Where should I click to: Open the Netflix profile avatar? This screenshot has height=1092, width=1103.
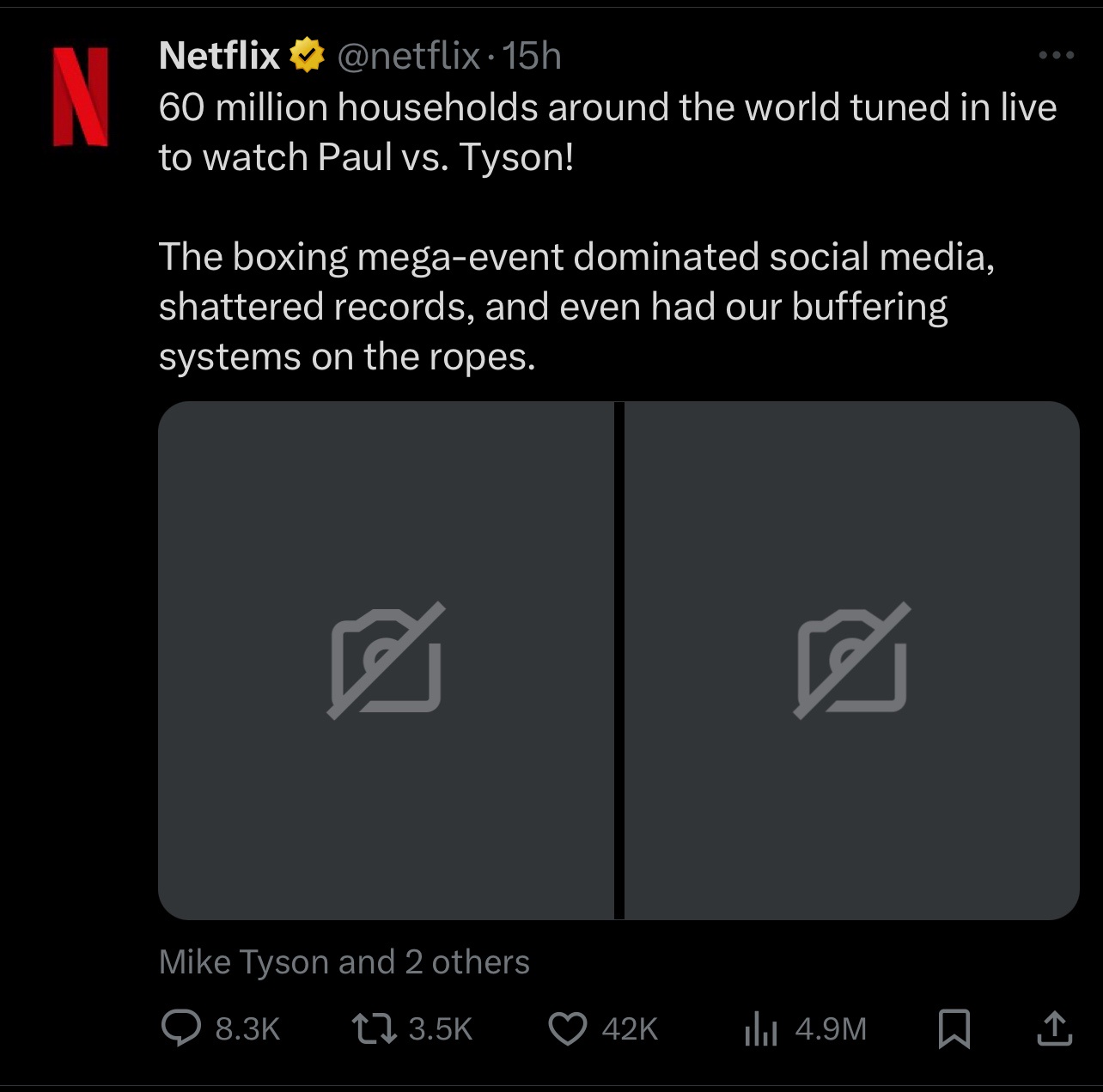[x=81, y=96]
